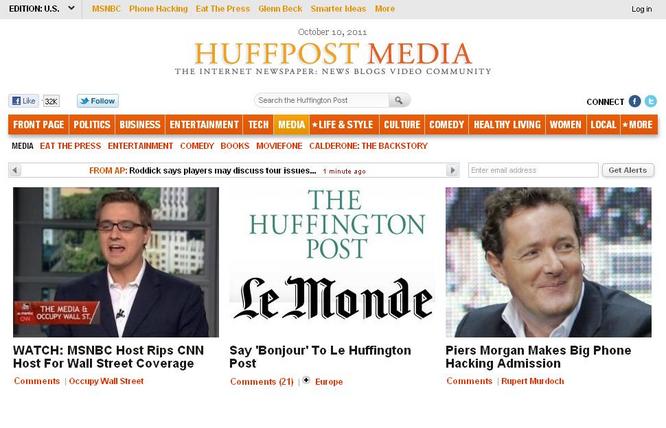666x428 pixels.
Task: Click the ticker next arrow
Action: tap(452, 170)
